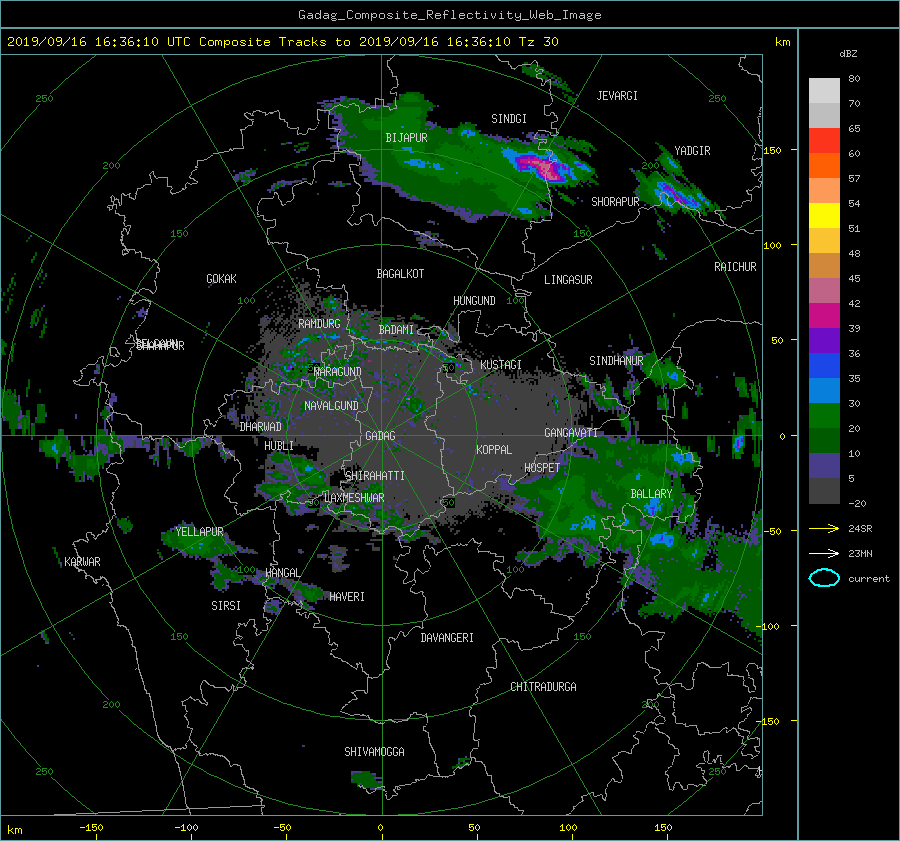Click the DAVANGERI city label
The image size is (900, 841).
coord(447,638)
